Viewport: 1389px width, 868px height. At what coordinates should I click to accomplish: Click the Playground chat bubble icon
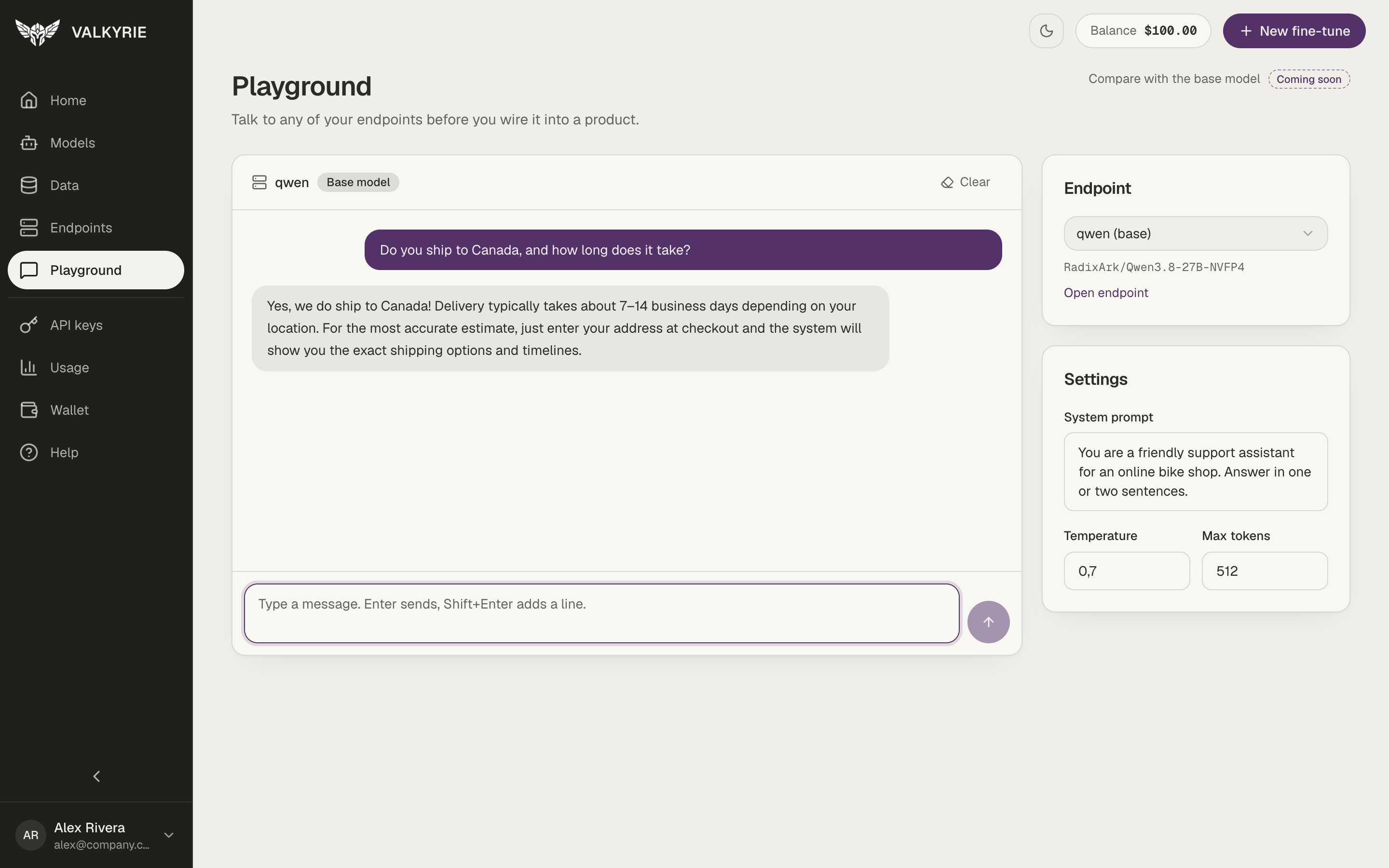click(29, 270)
